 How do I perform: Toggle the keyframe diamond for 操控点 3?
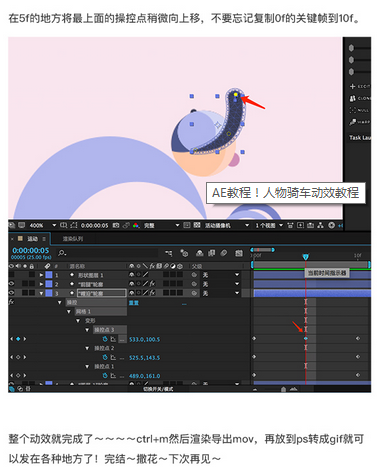tap(18, 339)
